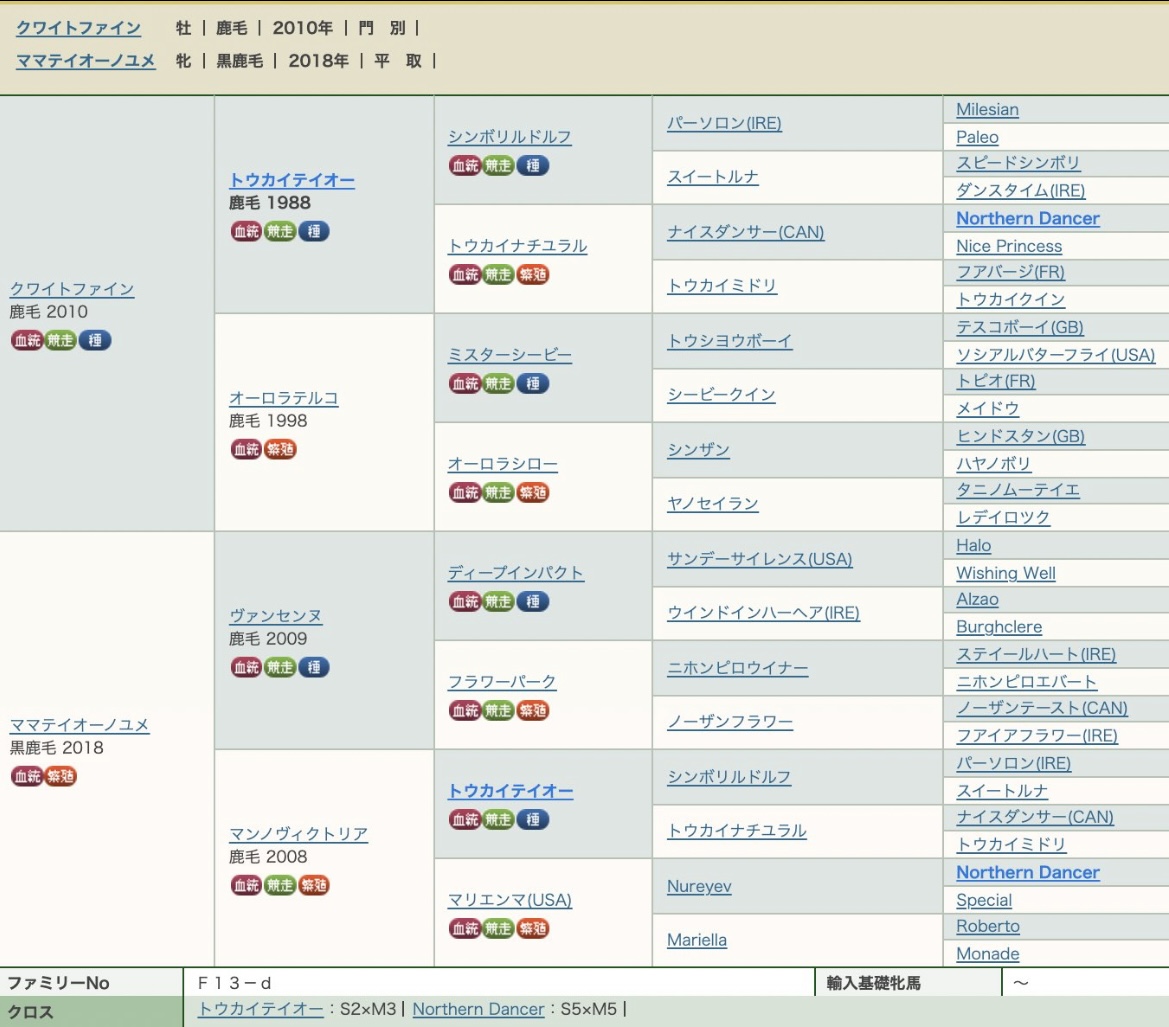The width and height of the screenshot is (1169, 1027).
Task: Open the Monade link
Action: (x=987, y=954)
